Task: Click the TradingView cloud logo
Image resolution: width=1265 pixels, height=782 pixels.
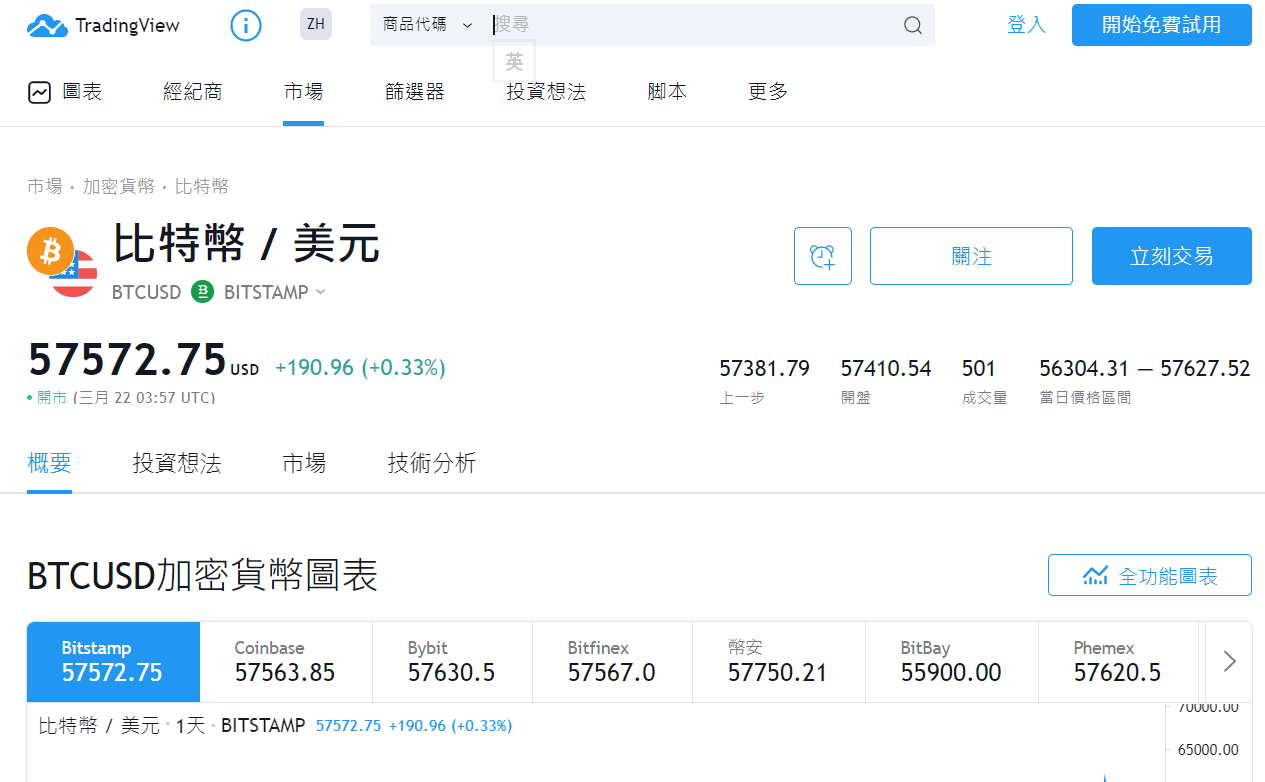Action: pyautogui.click(x=47, y=26)
